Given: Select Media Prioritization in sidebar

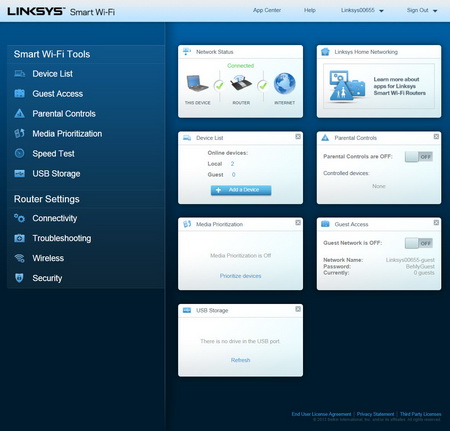Looking at the screenshot, I should (x=67, y=134).
